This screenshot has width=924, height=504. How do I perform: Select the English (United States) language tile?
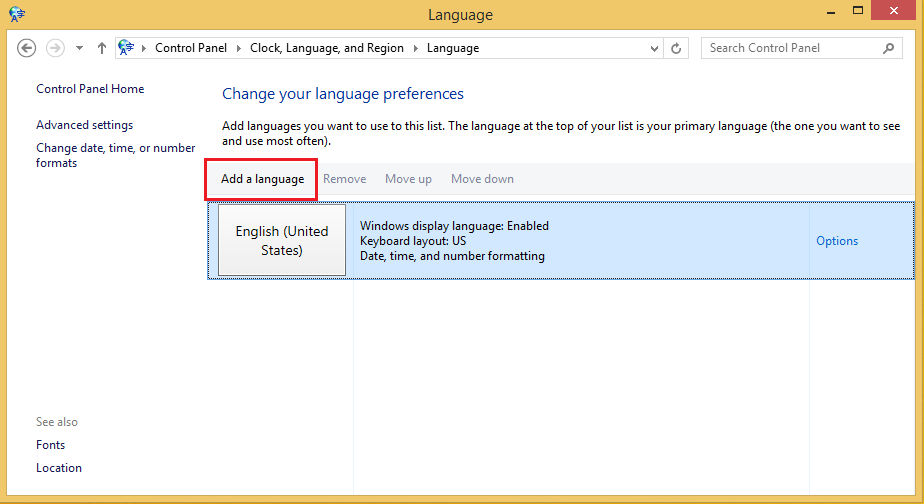tap(282, 241)
